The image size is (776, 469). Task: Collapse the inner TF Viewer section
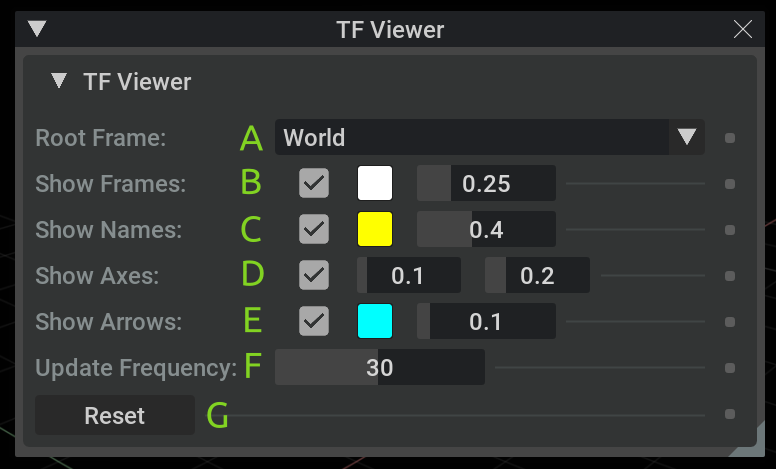pyautogui.click(x=60, y=81)
